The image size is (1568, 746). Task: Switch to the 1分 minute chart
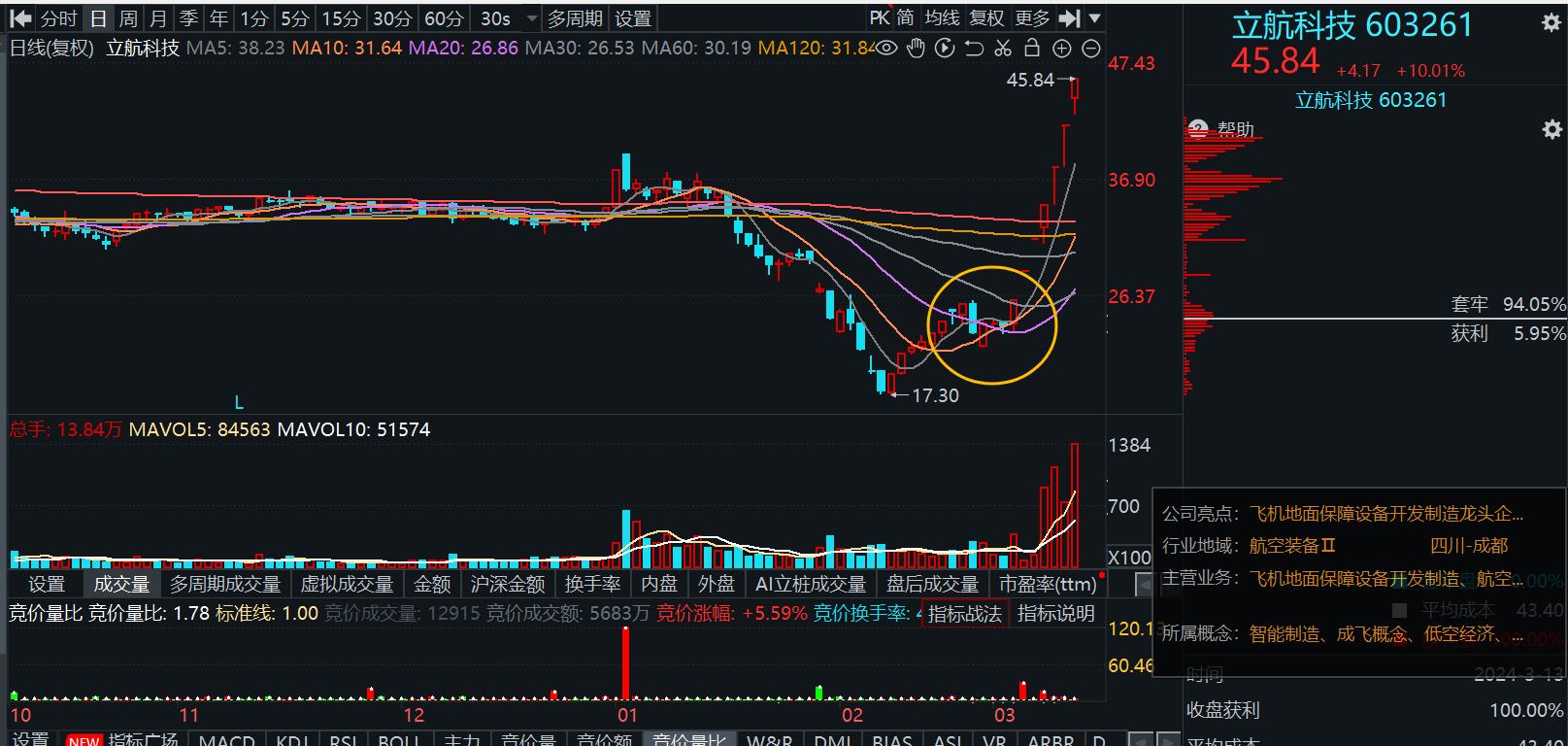point(254,18)
